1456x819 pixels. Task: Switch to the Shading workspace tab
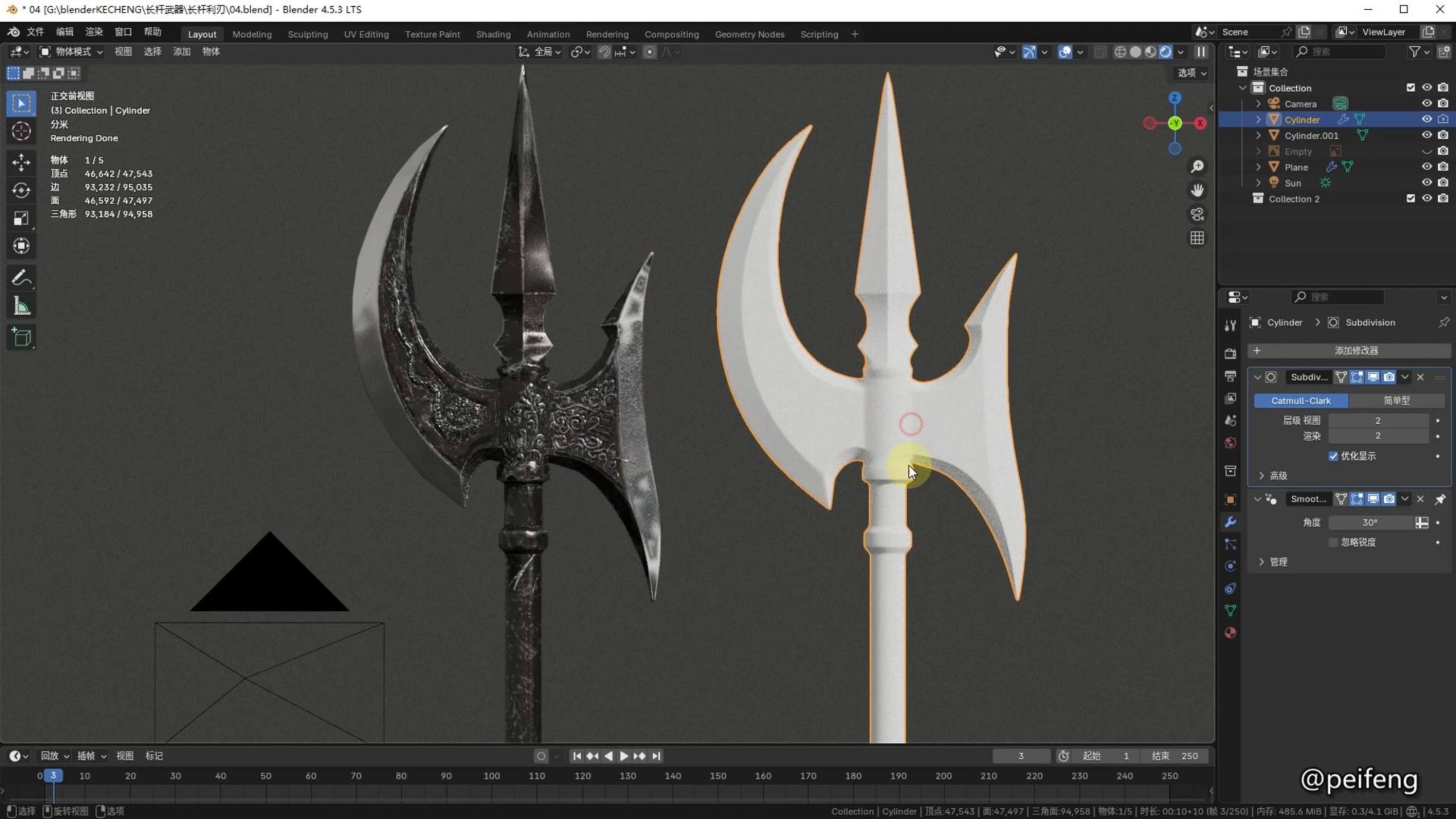pos(493,34)
